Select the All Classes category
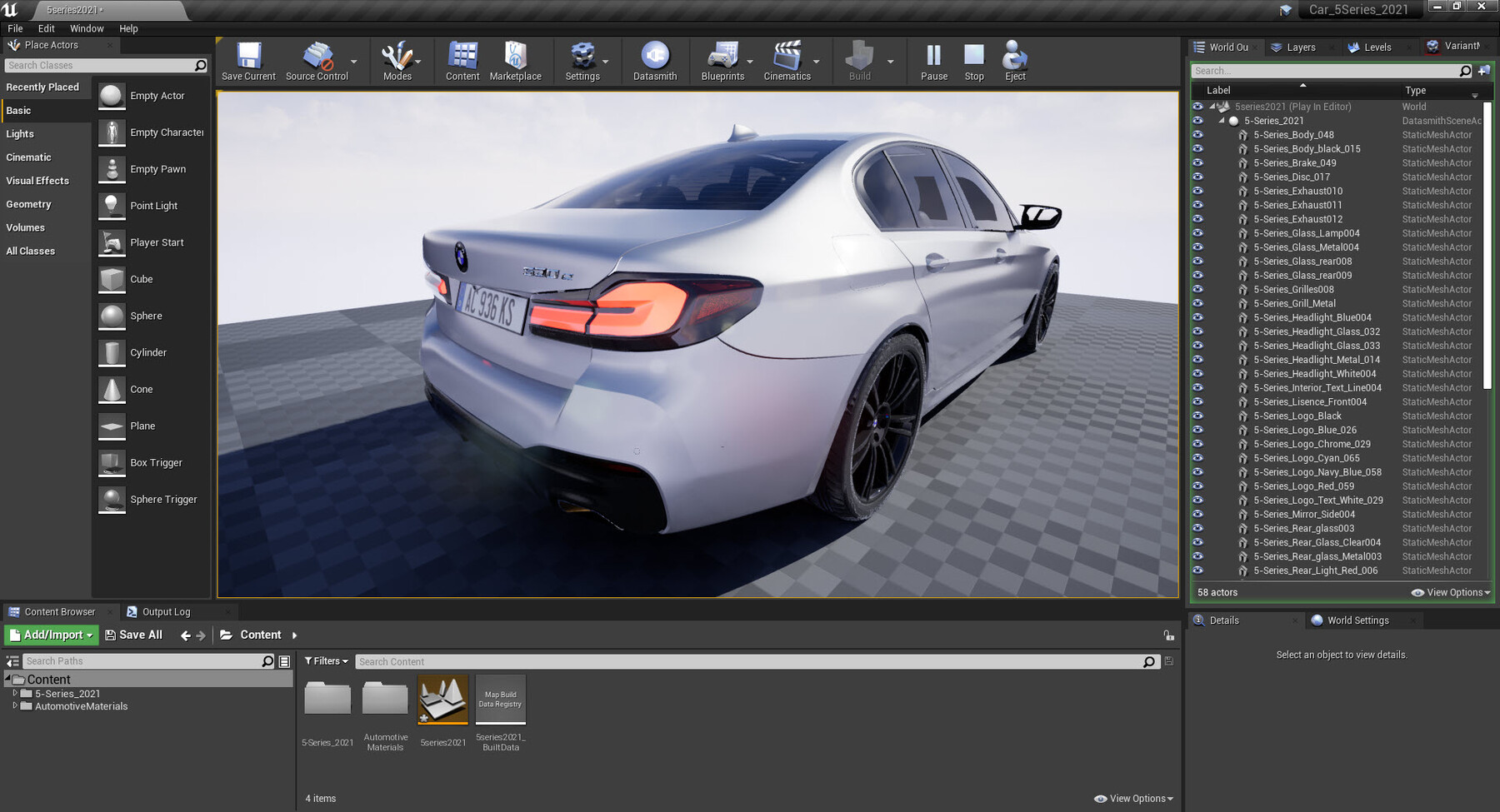The height and width of the screenshot is (812, 1500). tap(45, 251)
